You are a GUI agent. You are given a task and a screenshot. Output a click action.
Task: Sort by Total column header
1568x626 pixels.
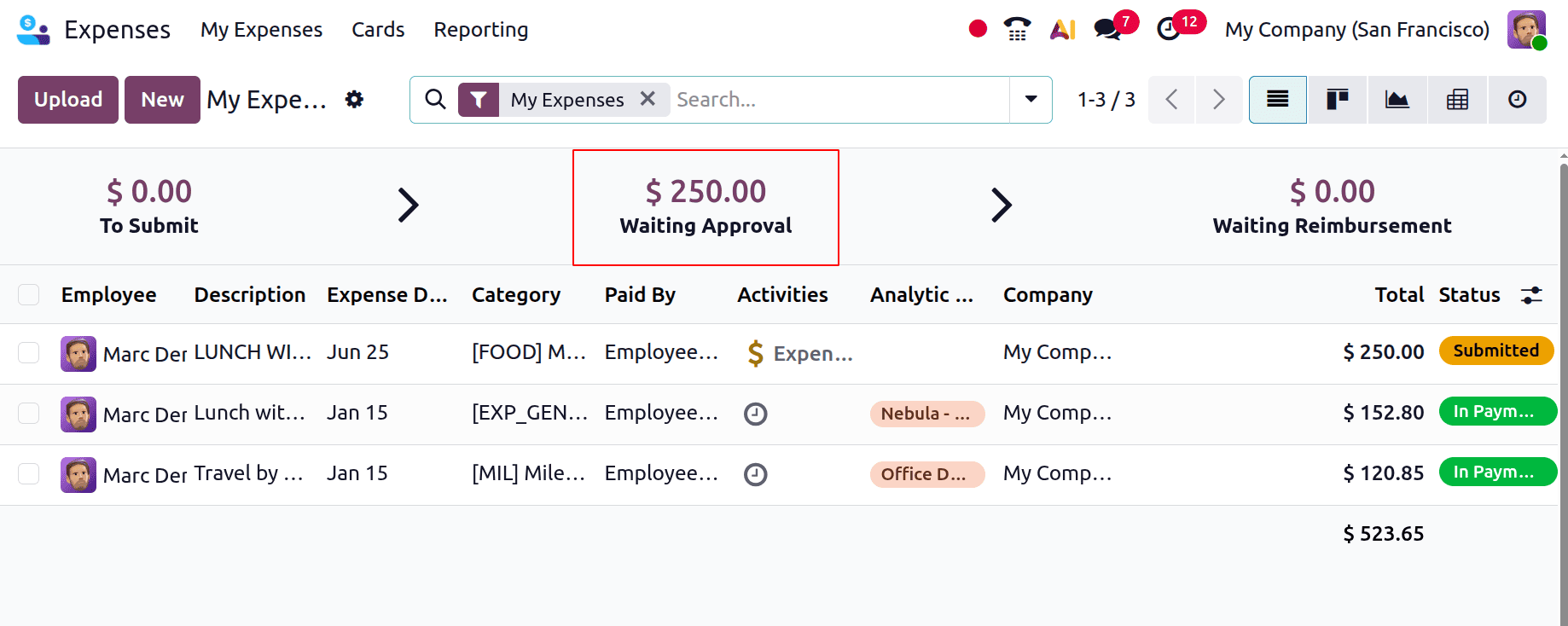click(x=1399, y=295)
